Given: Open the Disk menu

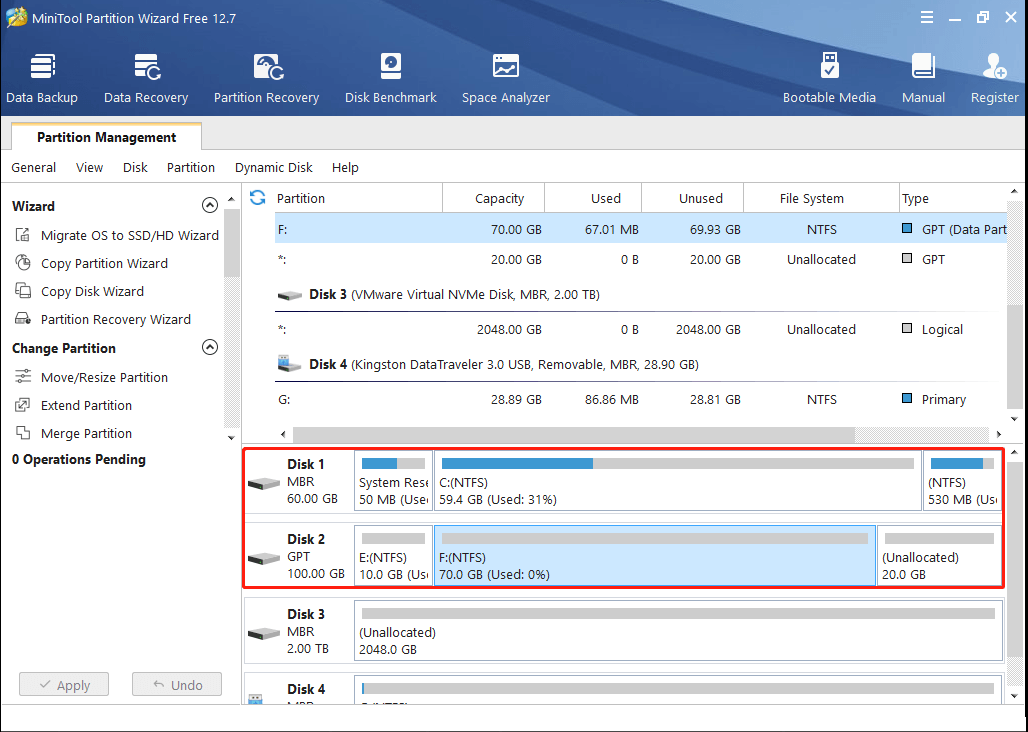Looking at the screenshot, I should (x=135, y=168).
